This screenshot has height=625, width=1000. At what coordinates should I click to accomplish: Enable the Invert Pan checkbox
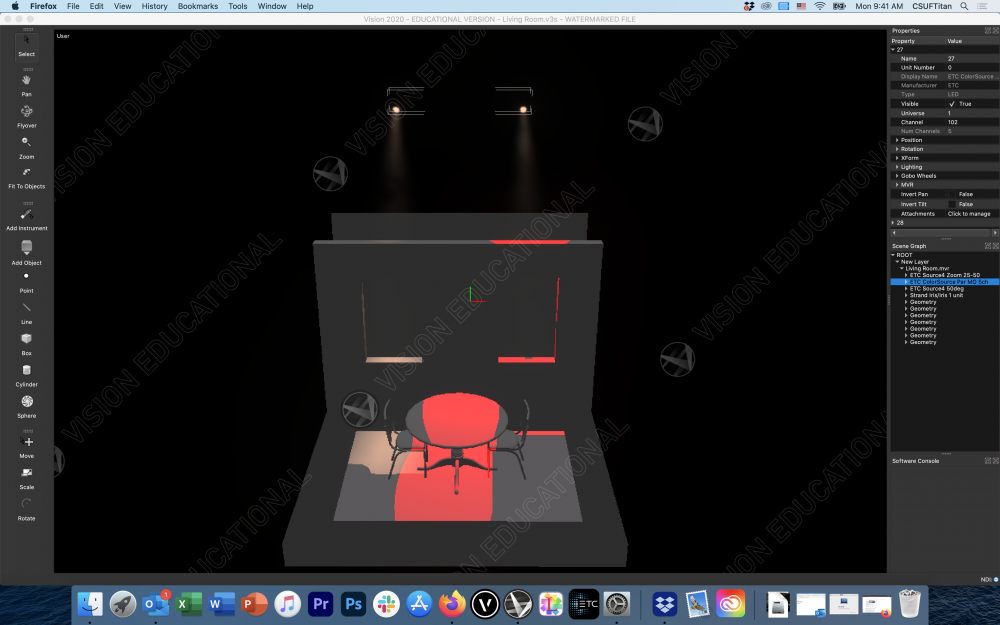coord(952,194)
